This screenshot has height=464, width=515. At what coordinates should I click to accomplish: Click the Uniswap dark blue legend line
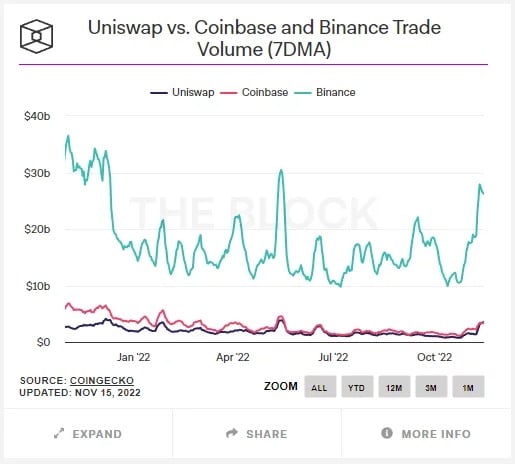click(159, 93)
